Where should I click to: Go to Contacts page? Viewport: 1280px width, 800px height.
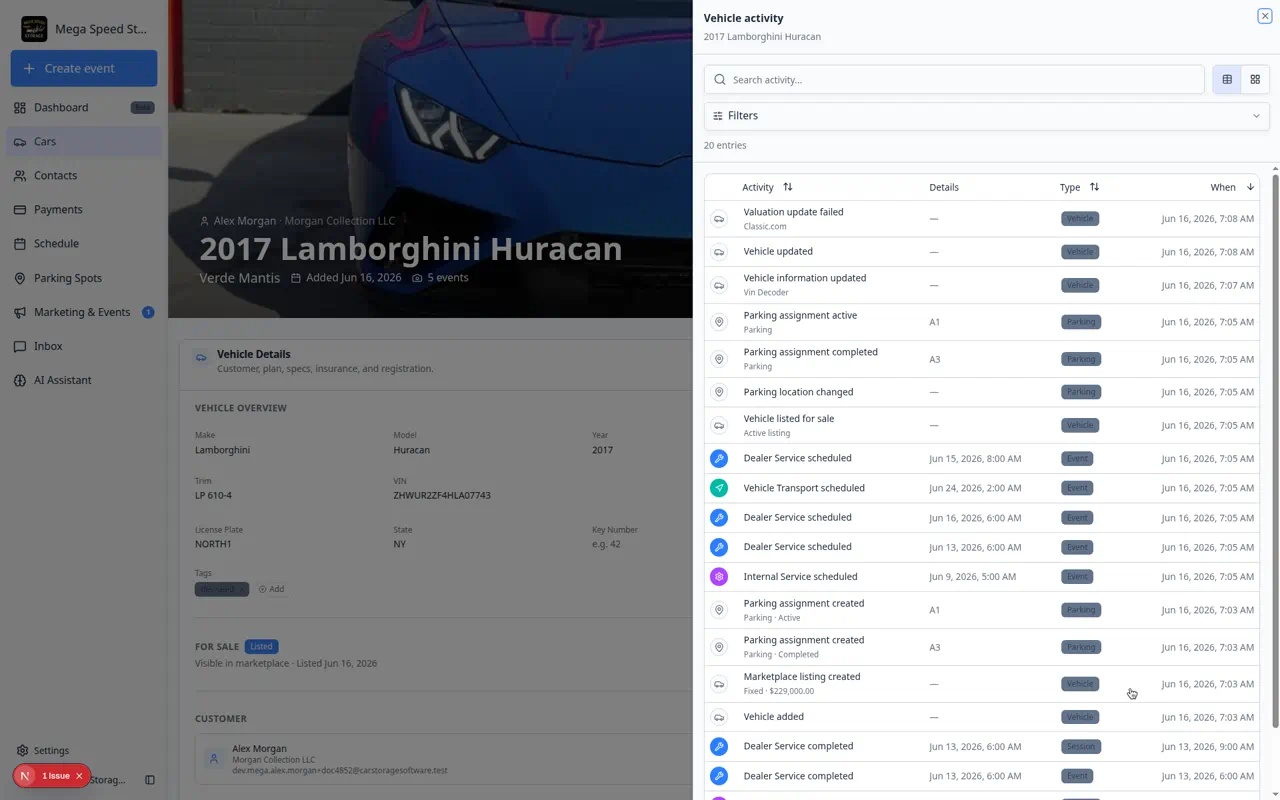coord(84,175)
